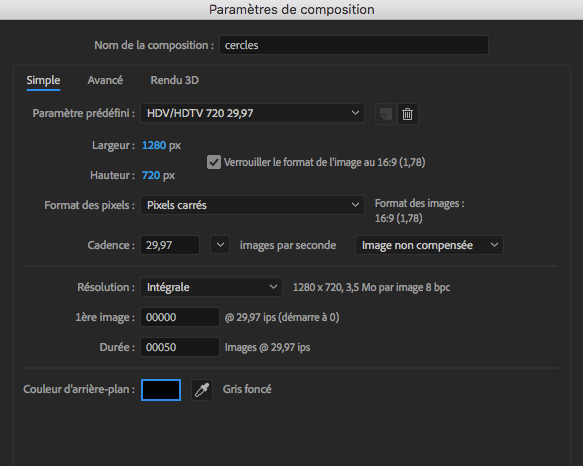Viewport: 583px width, 466px height.
Task: Click the 1ère image 00000 field
Action: click(180, 317)
